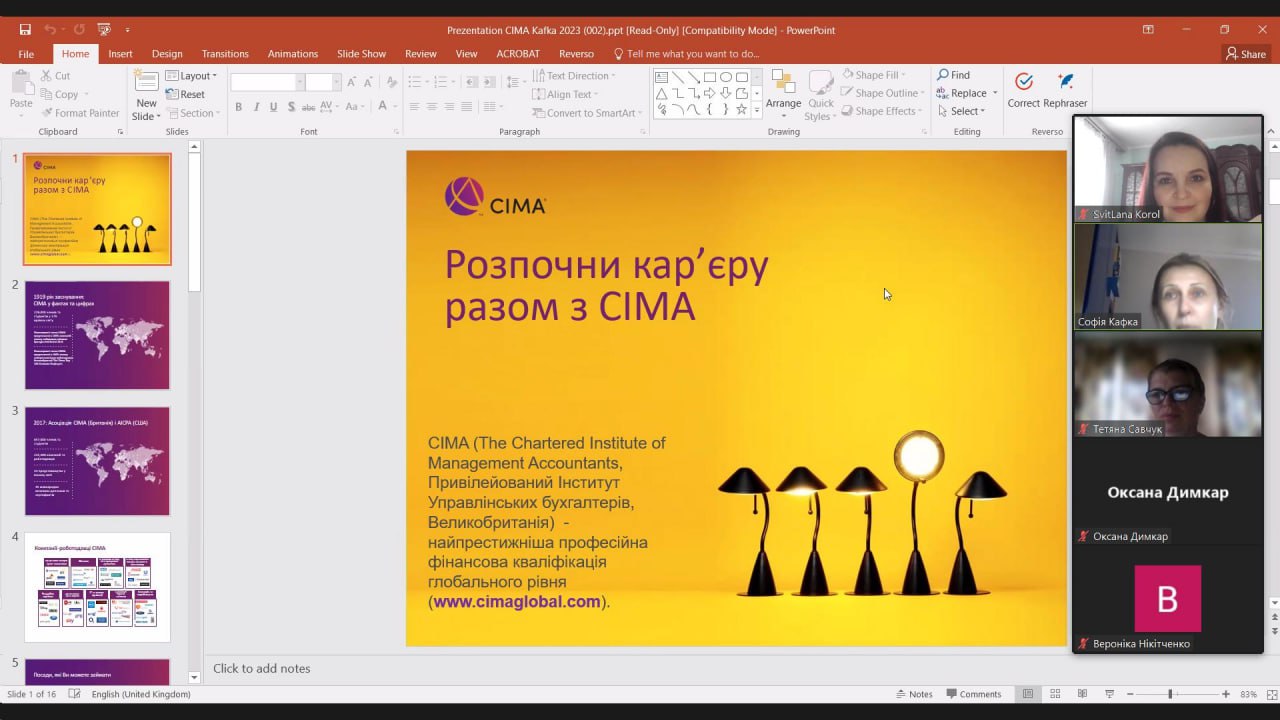Click Tell me what you want to do

[686, 54]
